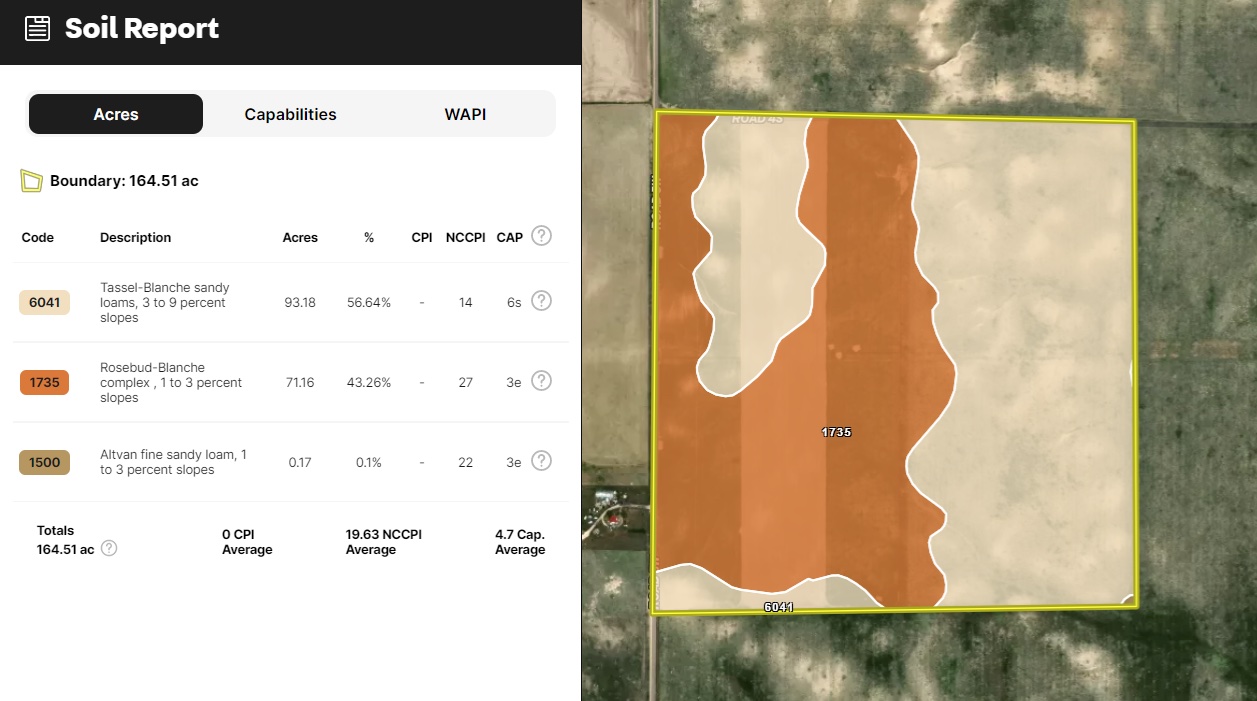Open help icon in table header row
This screenshot has height=701, width=1257.
coord(541,236)
